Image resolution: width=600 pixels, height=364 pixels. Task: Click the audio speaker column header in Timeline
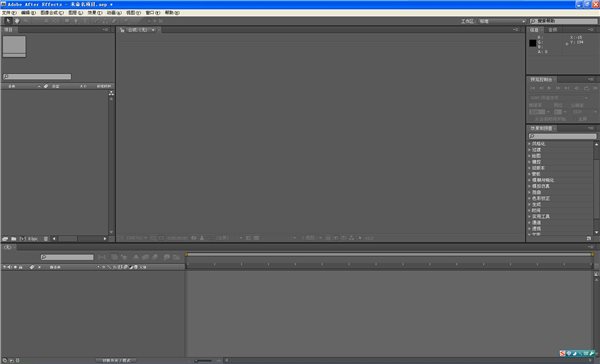point(10,267)
